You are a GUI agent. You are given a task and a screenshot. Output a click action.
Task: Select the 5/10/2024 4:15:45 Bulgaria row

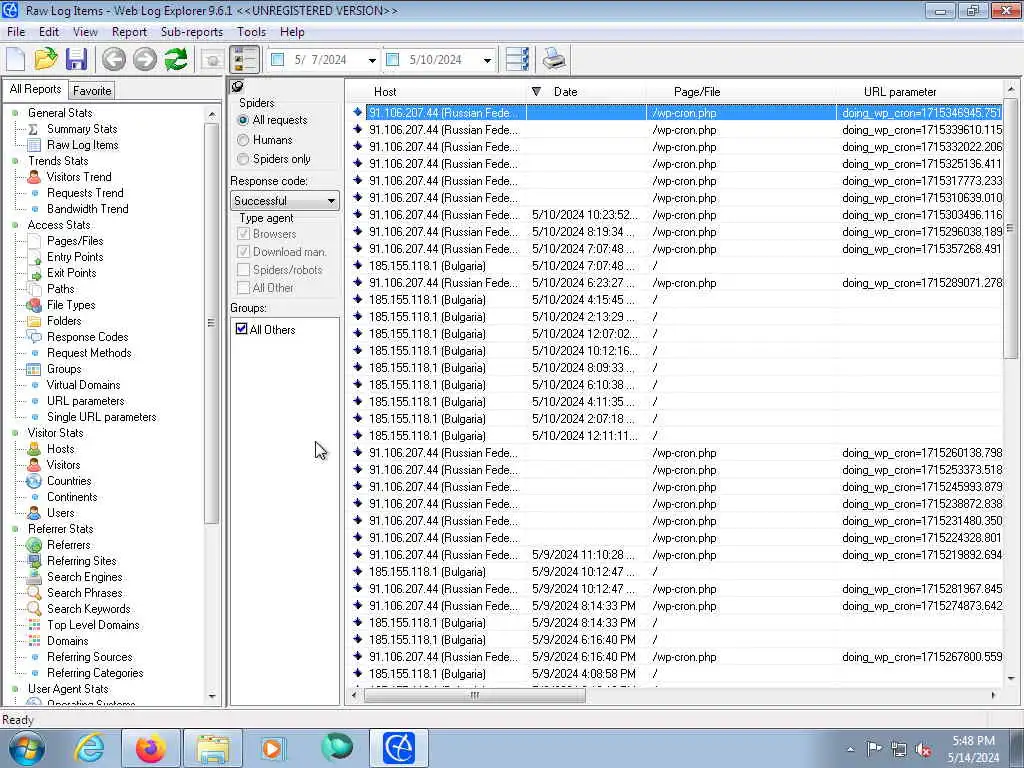tap(676, 300)
